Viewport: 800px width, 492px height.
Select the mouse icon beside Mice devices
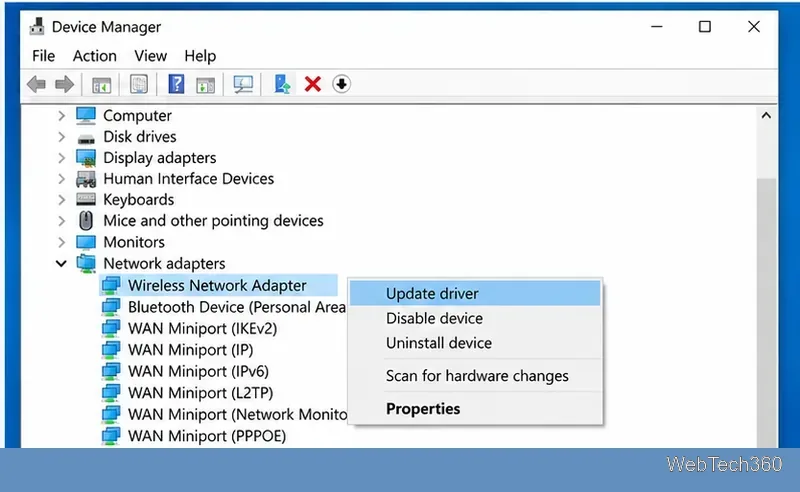pos(86,221)
